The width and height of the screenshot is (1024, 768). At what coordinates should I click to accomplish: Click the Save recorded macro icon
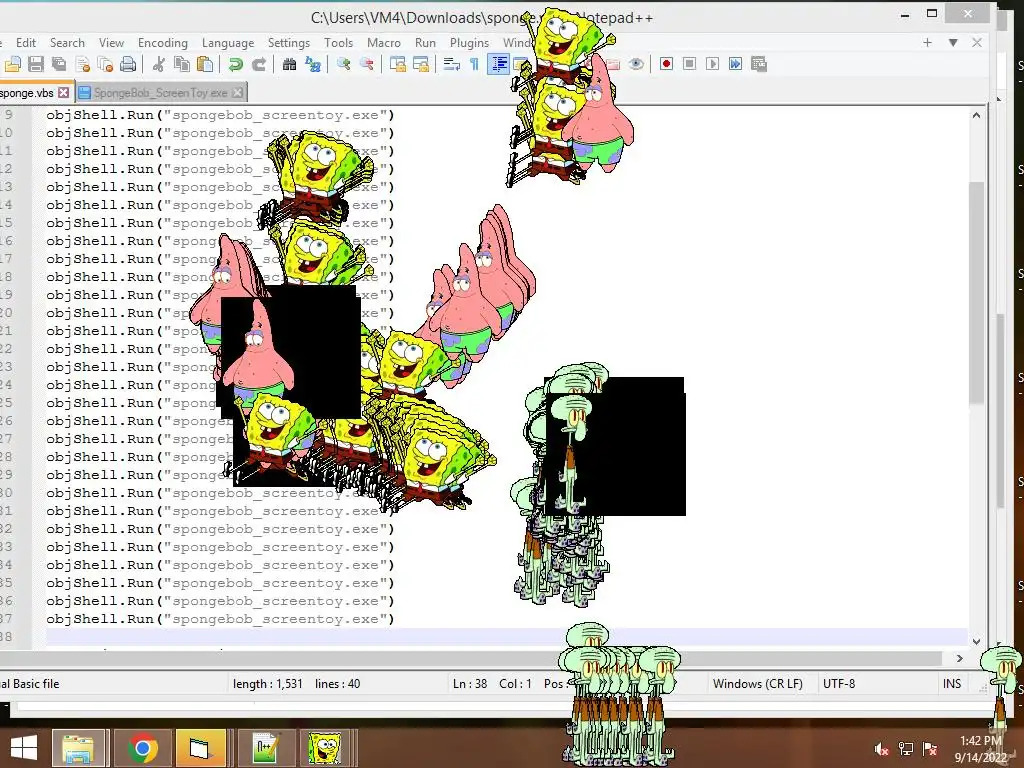coord(759,64)
